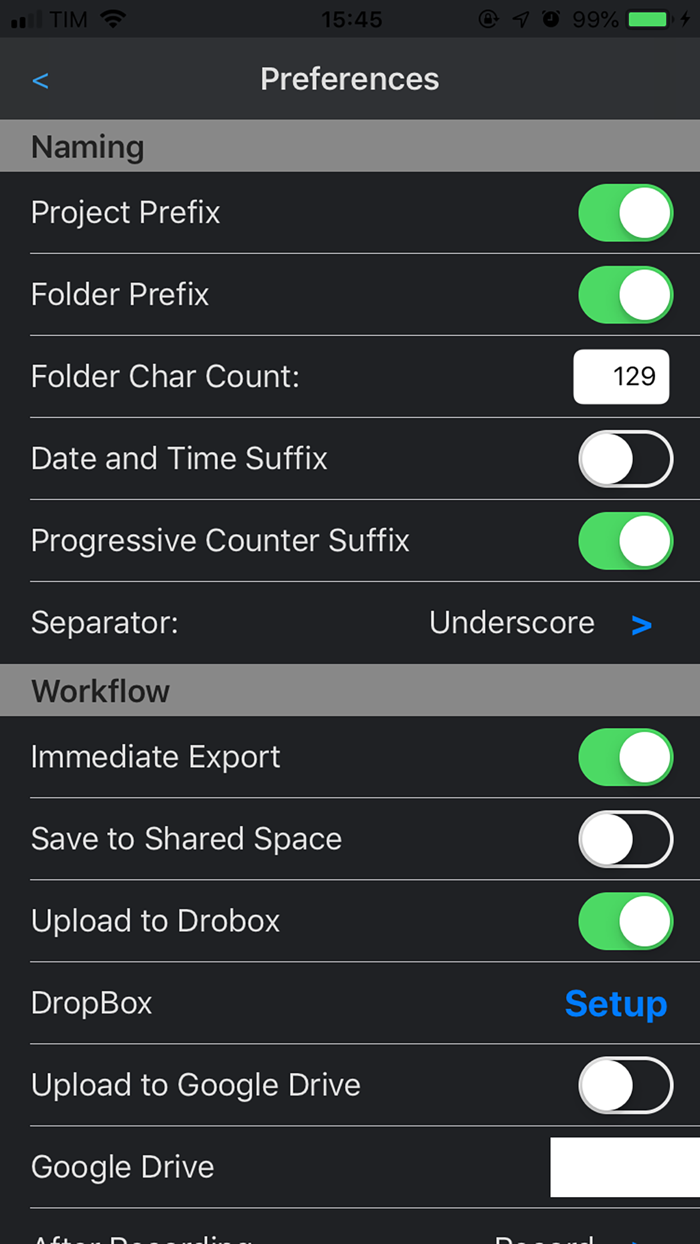Open DropBox Setup

615,1003
